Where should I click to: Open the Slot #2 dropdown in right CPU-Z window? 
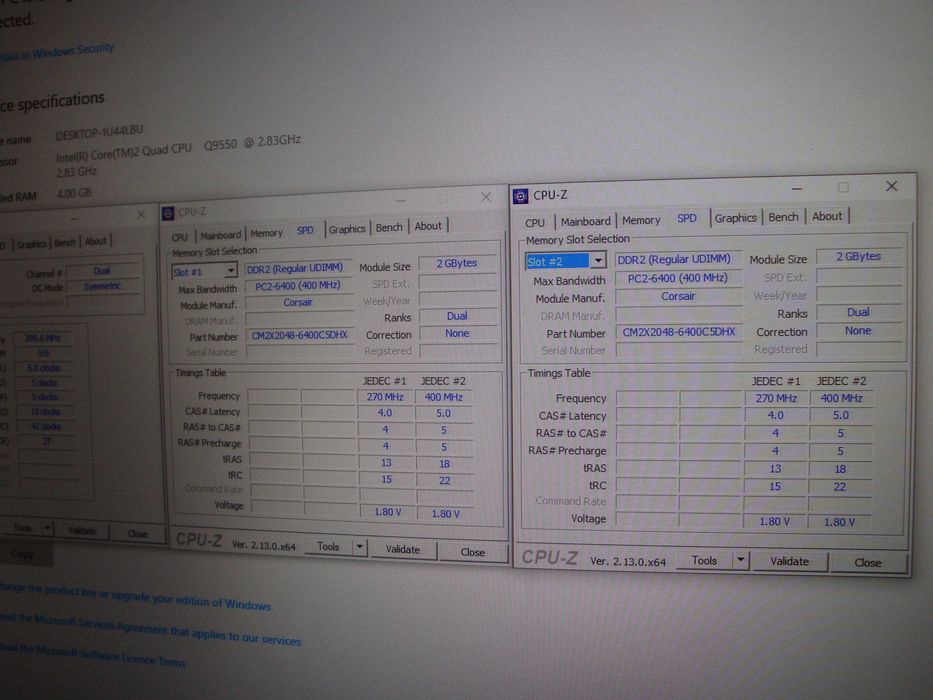tap(598, 261)
